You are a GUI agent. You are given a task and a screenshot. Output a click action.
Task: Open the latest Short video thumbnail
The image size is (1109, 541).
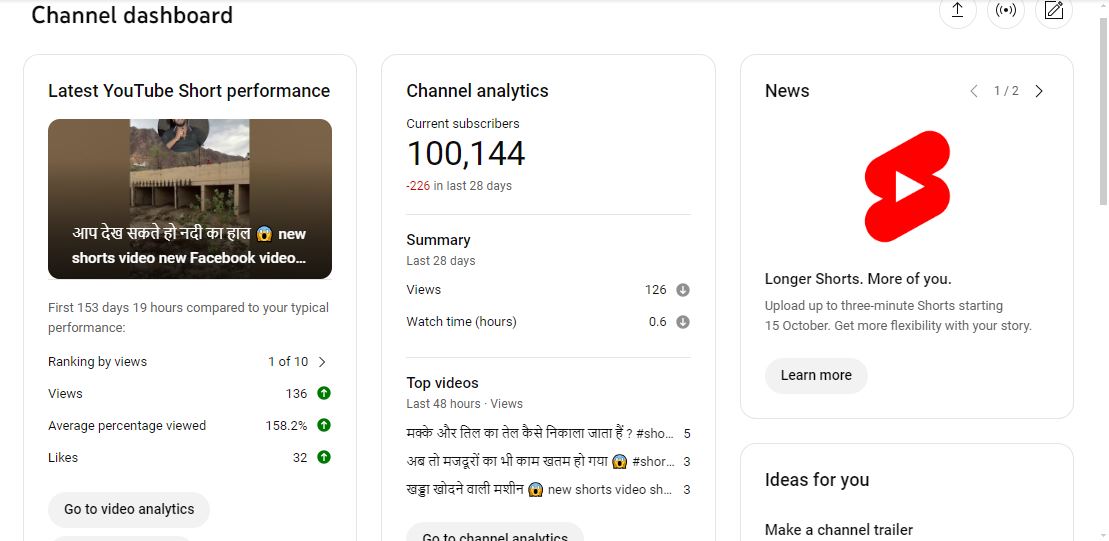click(x=190, y=199)
